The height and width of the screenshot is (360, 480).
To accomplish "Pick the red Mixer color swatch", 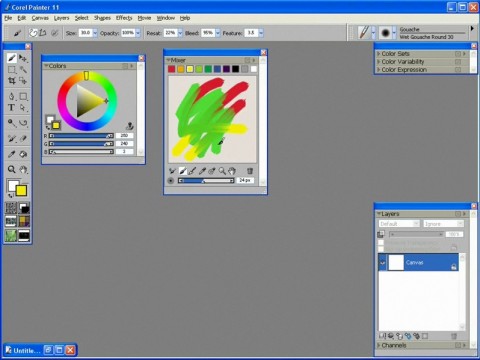I will pos(171,69).
